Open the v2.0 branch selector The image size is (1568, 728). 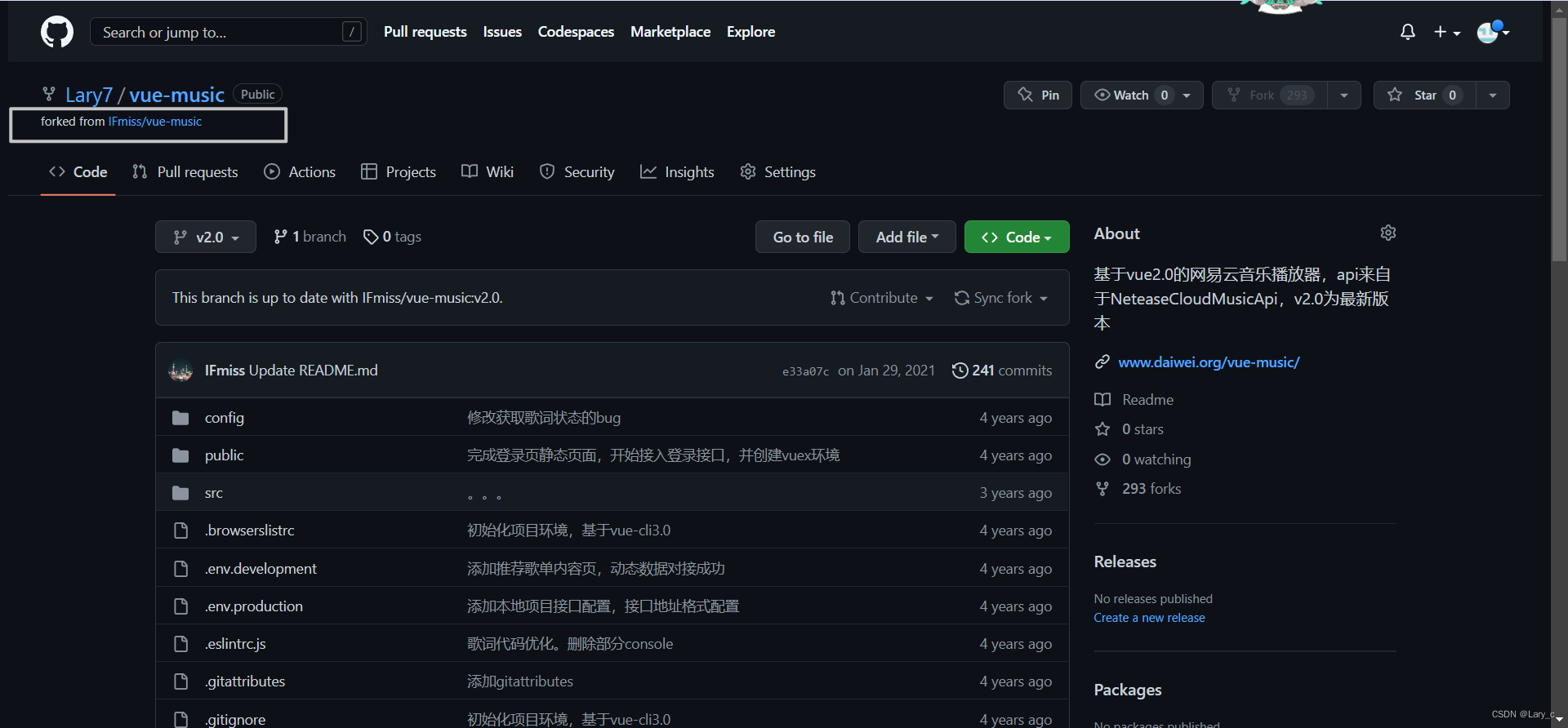pos(206,237)
